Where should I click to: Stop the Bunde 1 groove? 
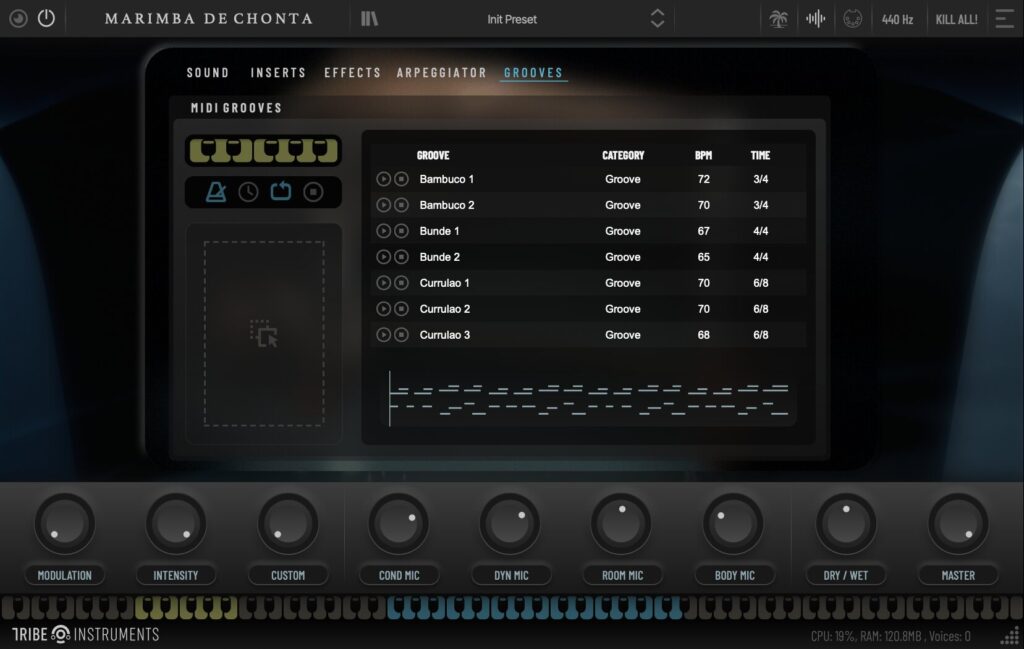402,231
